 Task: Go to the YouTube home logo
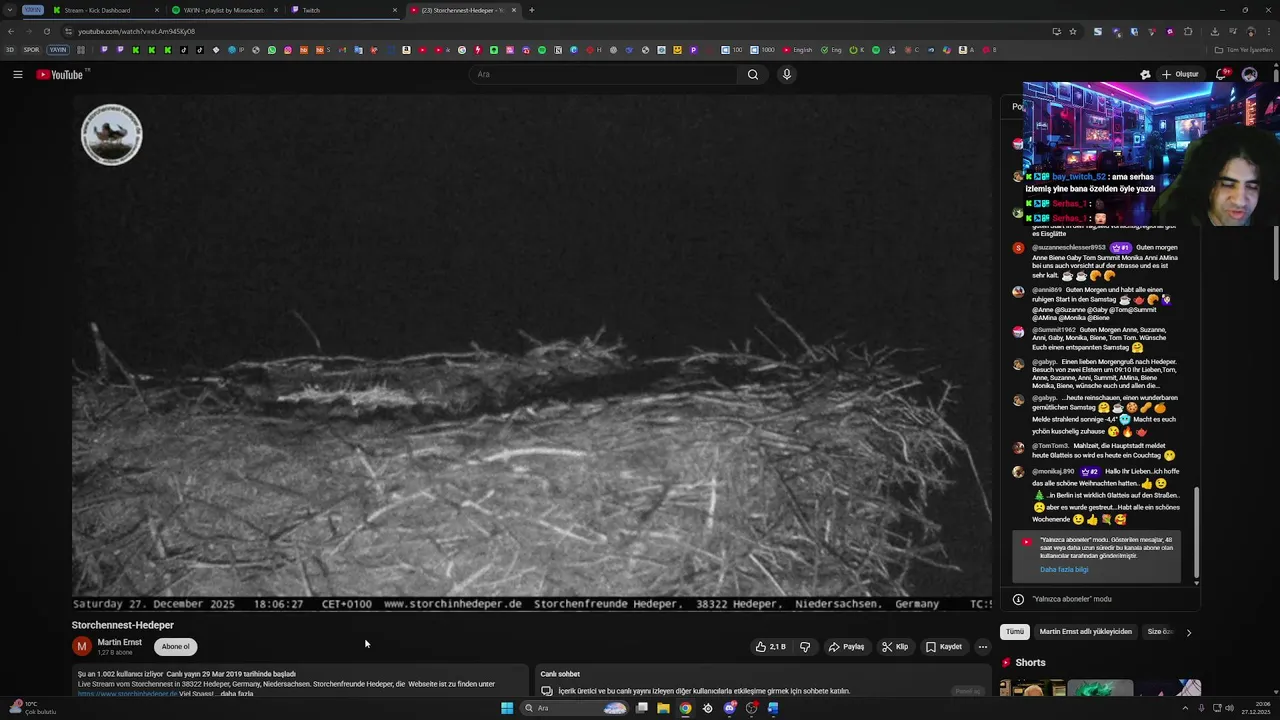coord(60,74)
